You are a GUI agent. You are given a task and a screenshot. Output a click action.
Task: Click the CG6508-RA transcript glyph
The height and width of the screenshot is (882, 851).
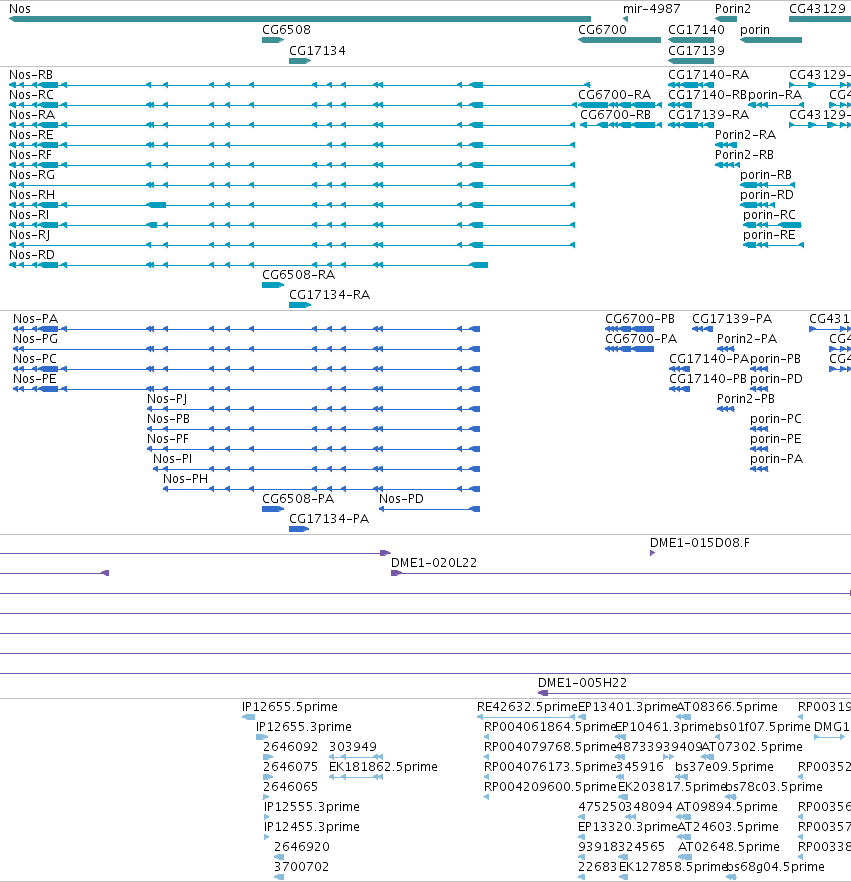point(273,285)
